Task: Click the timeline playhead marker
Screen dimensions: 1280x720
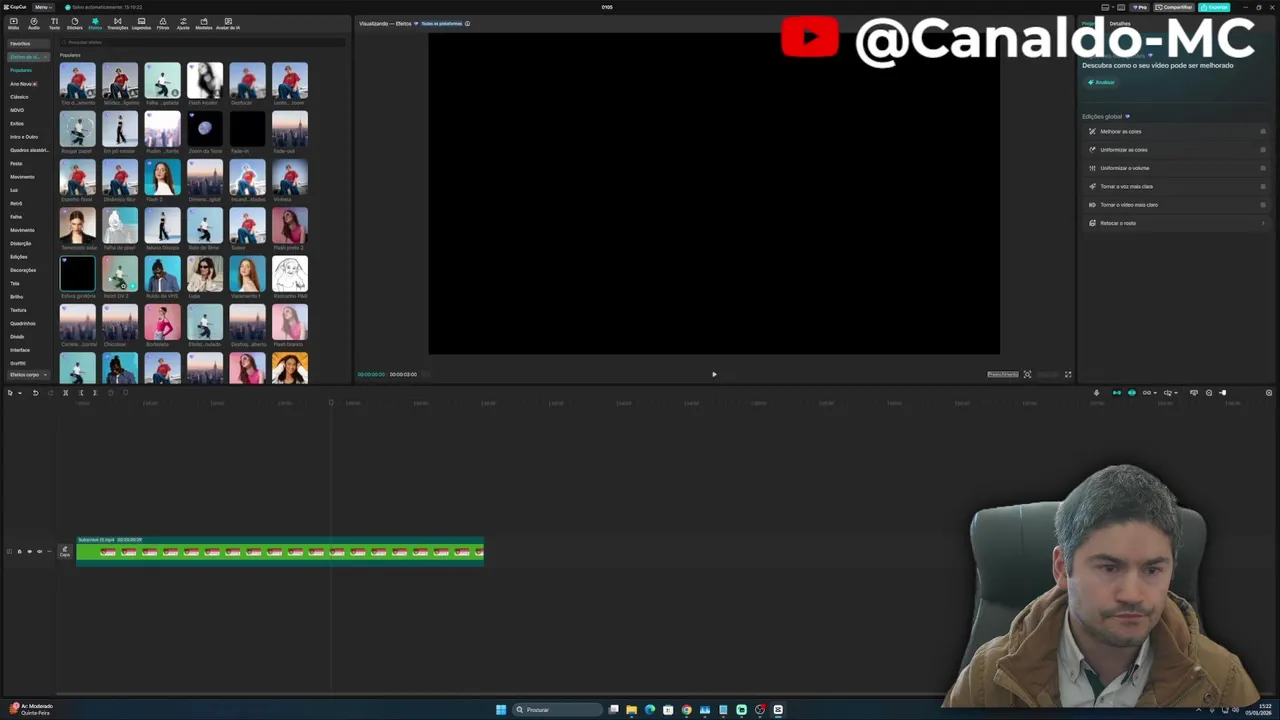Action: coord(331,403)
